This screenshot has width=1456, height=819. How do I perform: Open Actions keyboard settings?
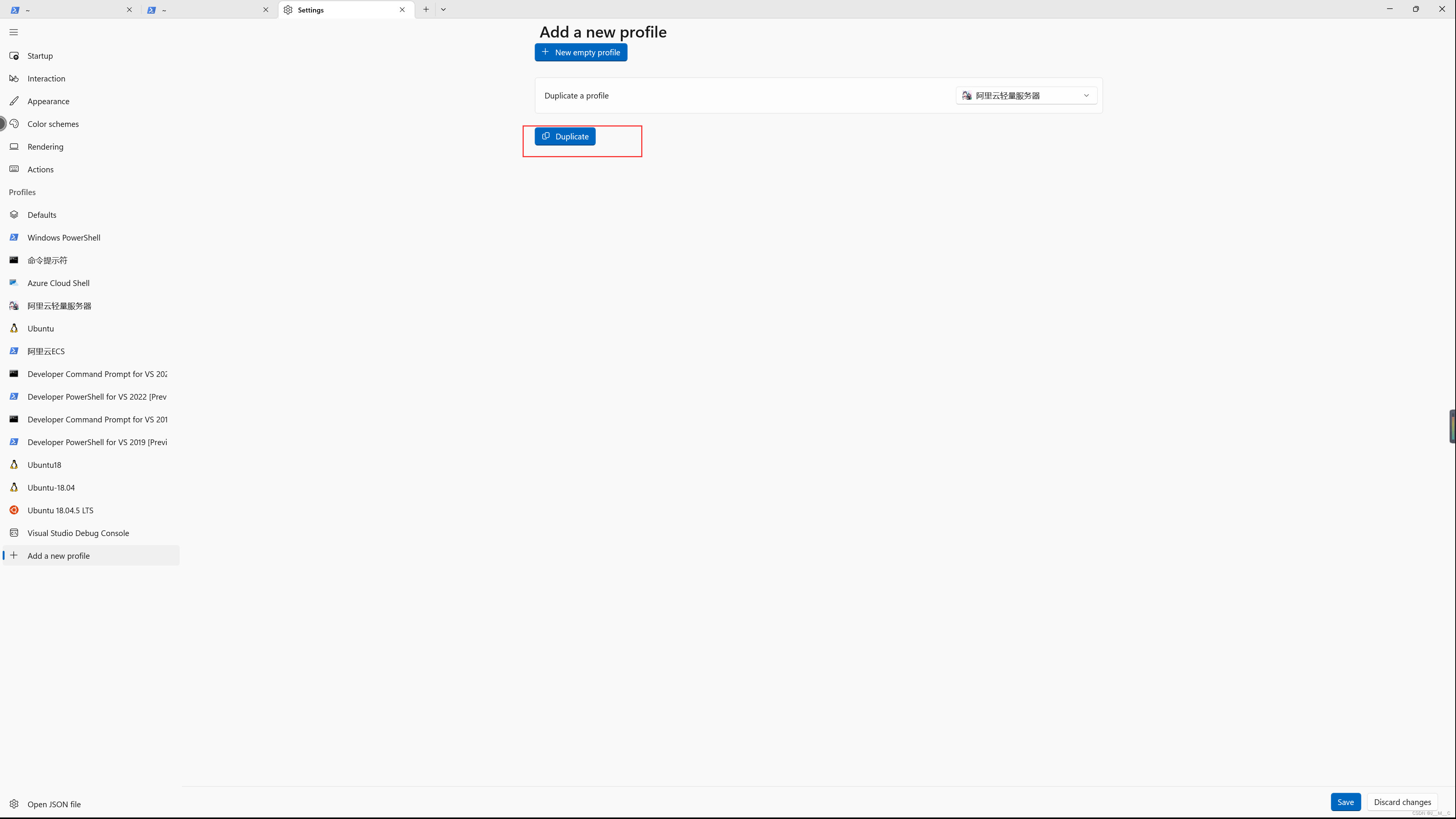(40, 169)
